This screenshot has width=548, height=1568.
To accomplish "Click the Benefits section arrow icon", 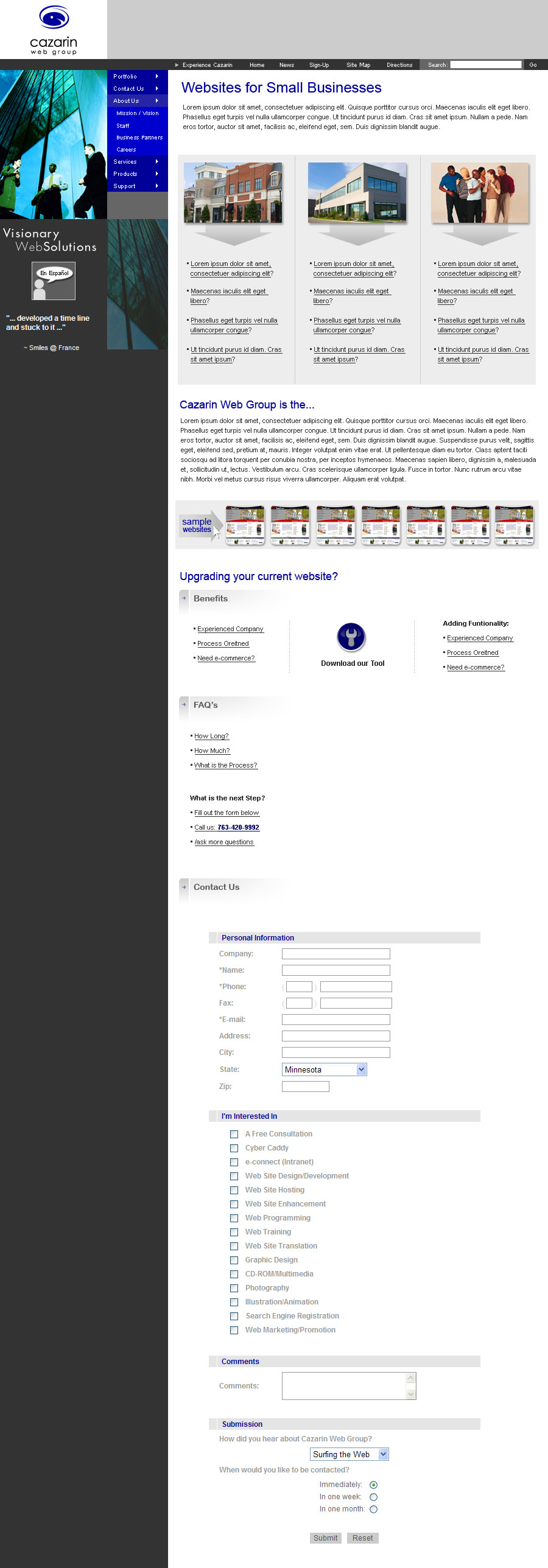I will click(184, 598).
